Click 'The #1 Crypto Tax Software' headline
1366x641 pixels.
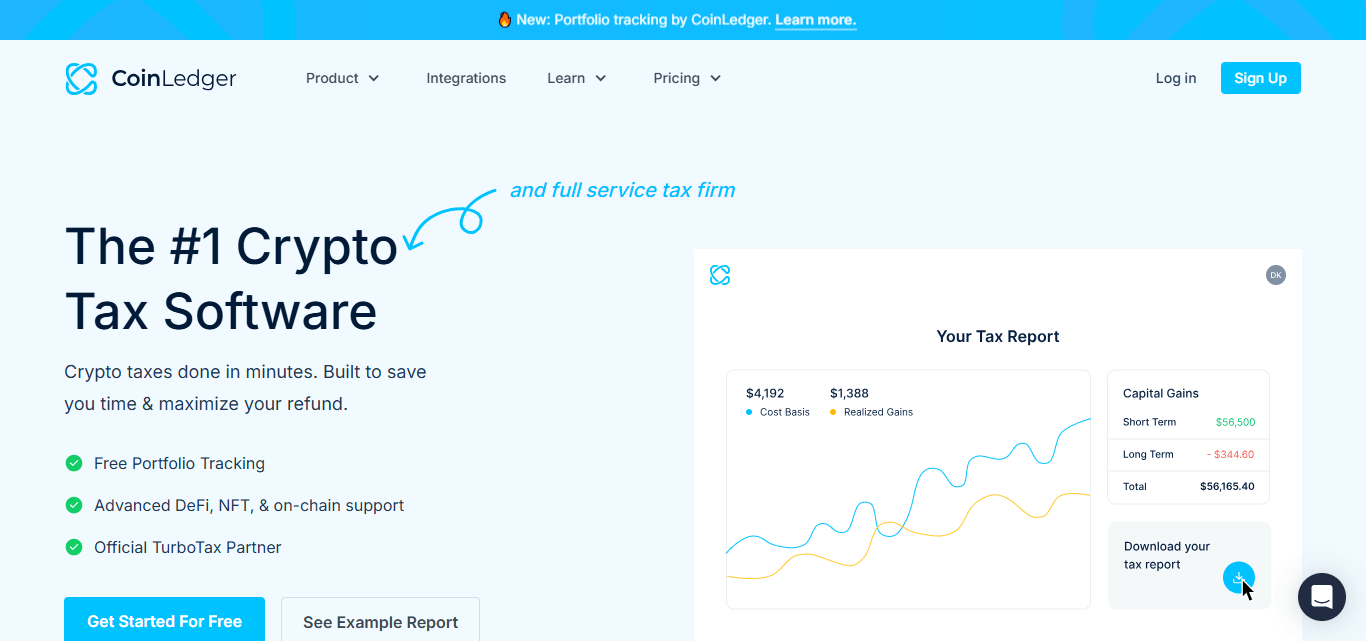(x=231, y=278)
